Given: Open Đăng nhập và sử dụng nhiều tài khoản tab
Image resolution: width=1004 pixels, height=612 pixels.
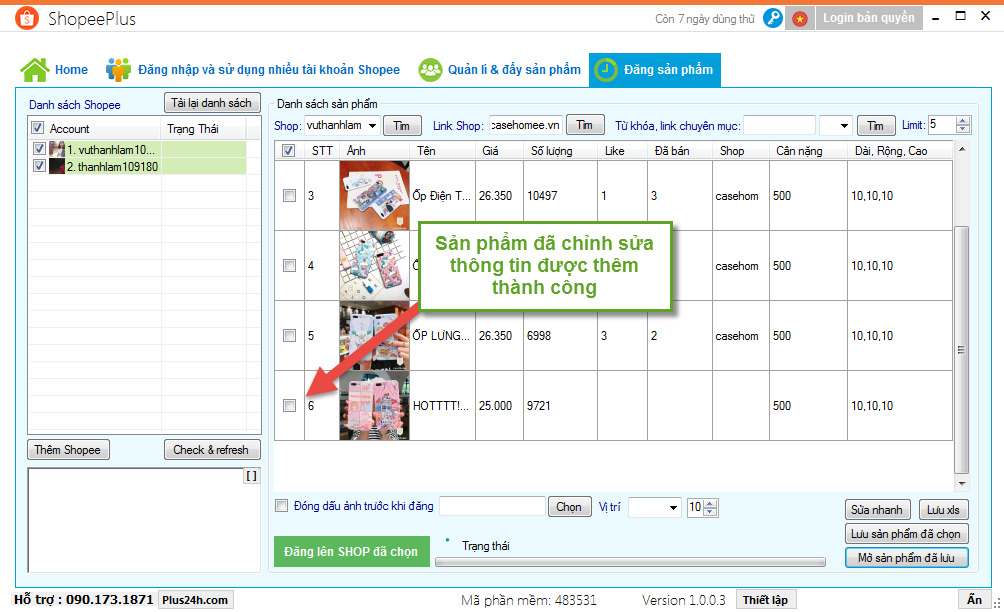Looking at the screenshot, I should coord(268,70).
